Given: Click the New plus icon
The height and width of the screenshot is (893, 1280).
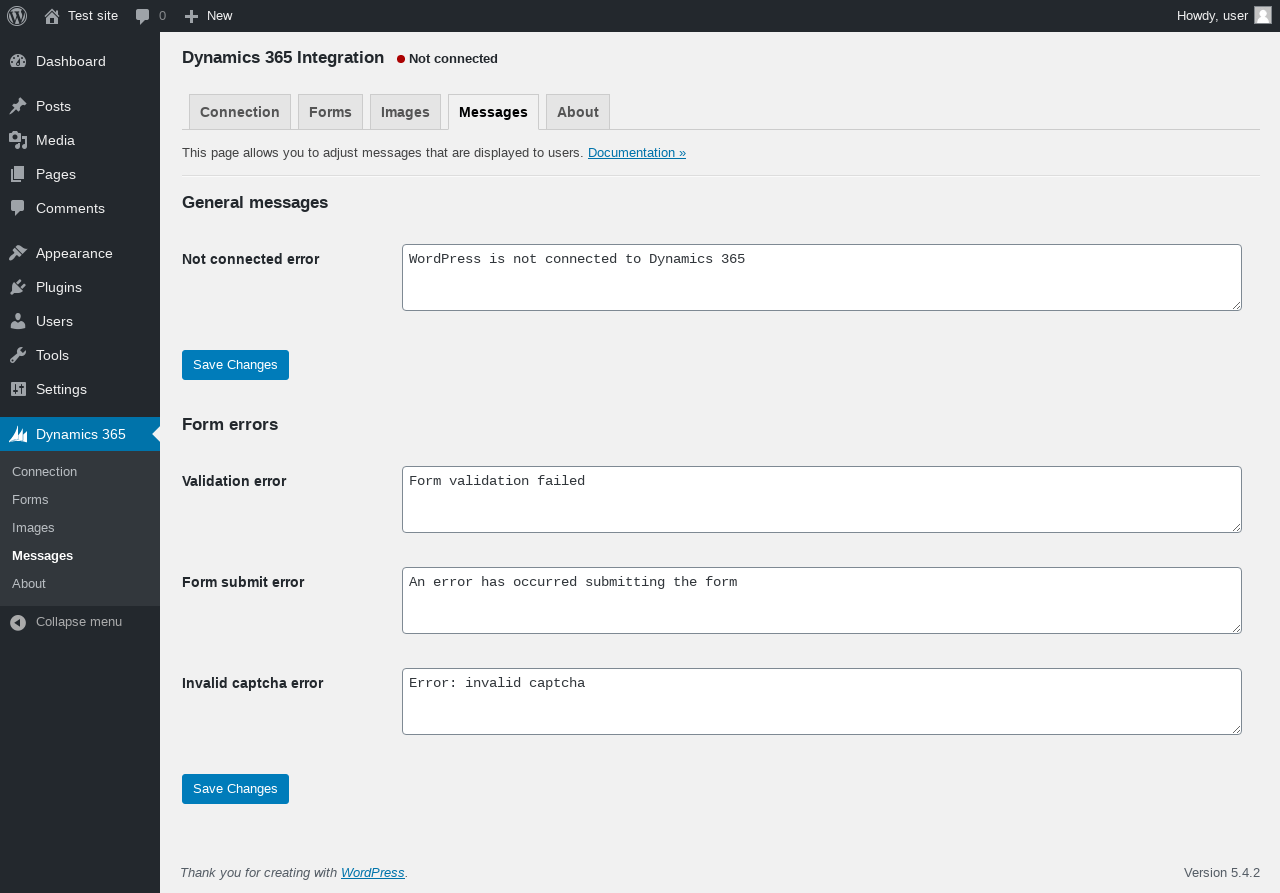Looking at the screenshot, I should pyautogui.click(x=192, y=16).
